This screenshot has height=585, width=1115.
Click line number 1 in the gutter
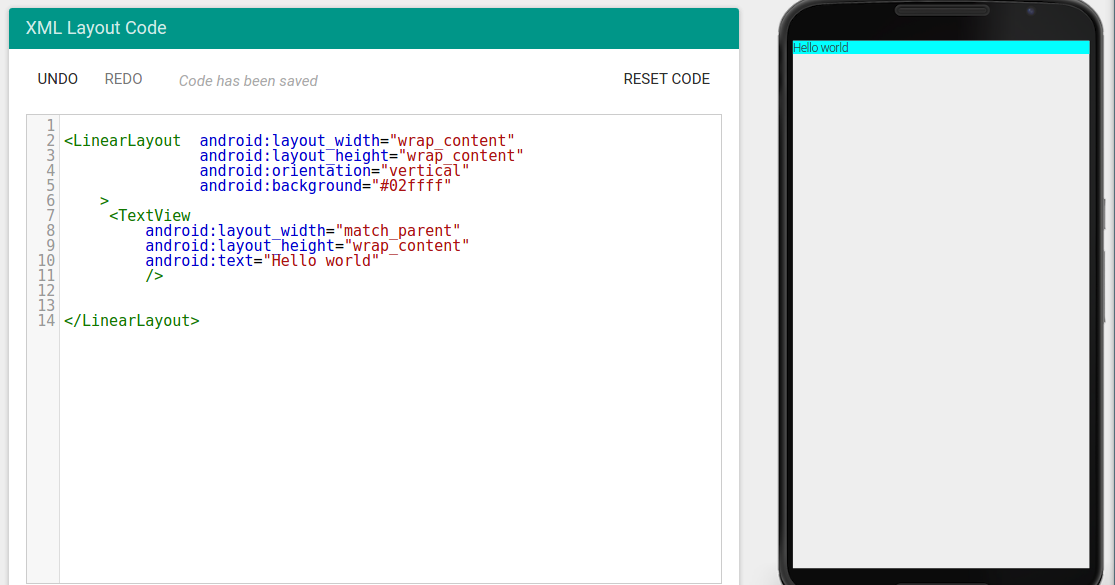coord(50,125)
